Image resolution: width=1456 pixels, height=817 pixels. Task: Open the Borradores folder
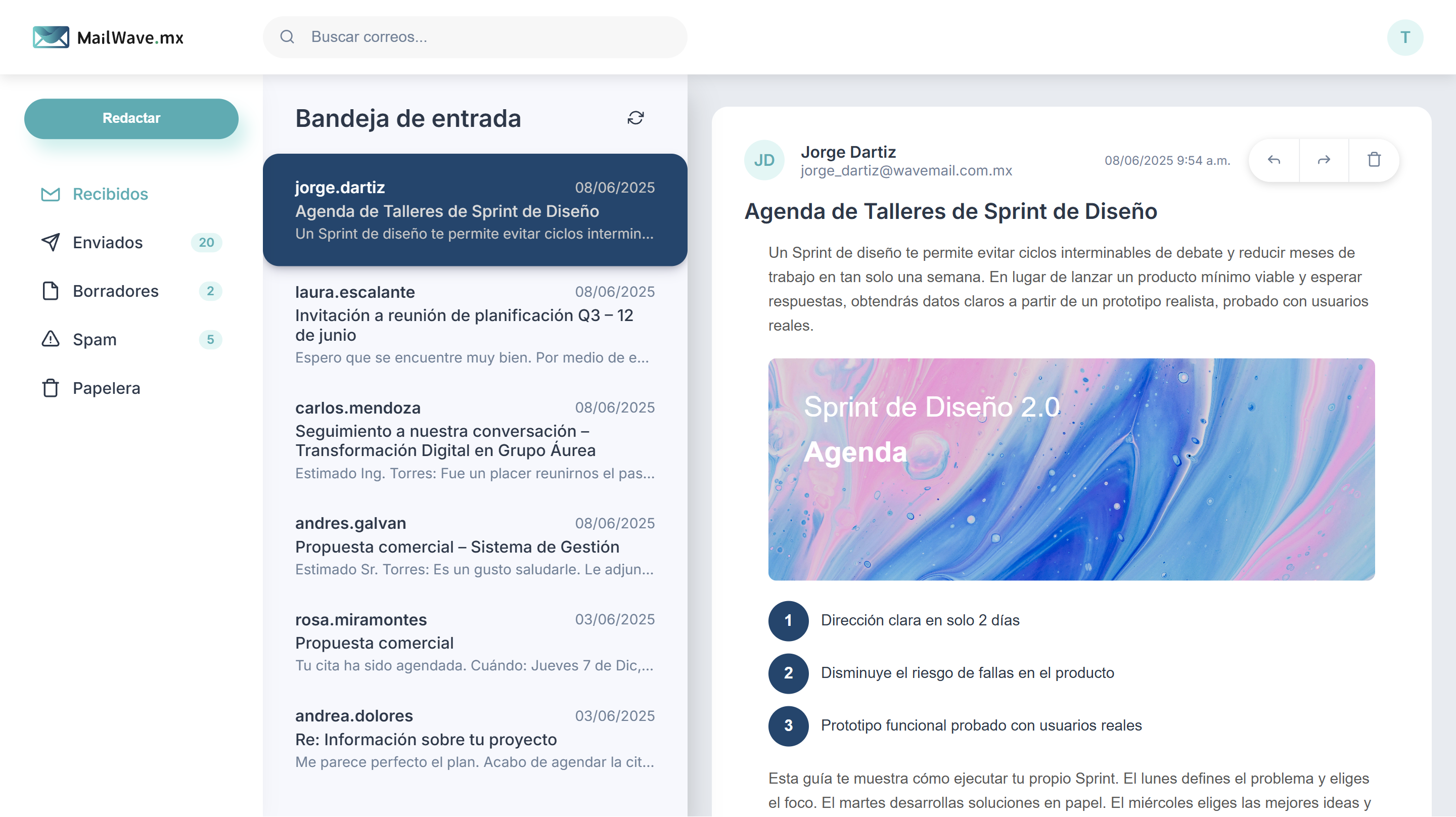tap(115, 291)
